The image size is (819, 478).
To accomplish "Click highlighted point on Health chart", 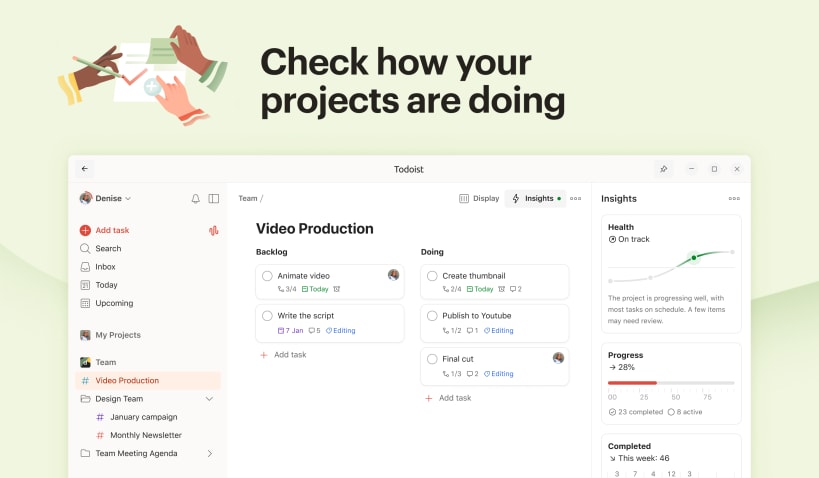I will click(694, 258).
